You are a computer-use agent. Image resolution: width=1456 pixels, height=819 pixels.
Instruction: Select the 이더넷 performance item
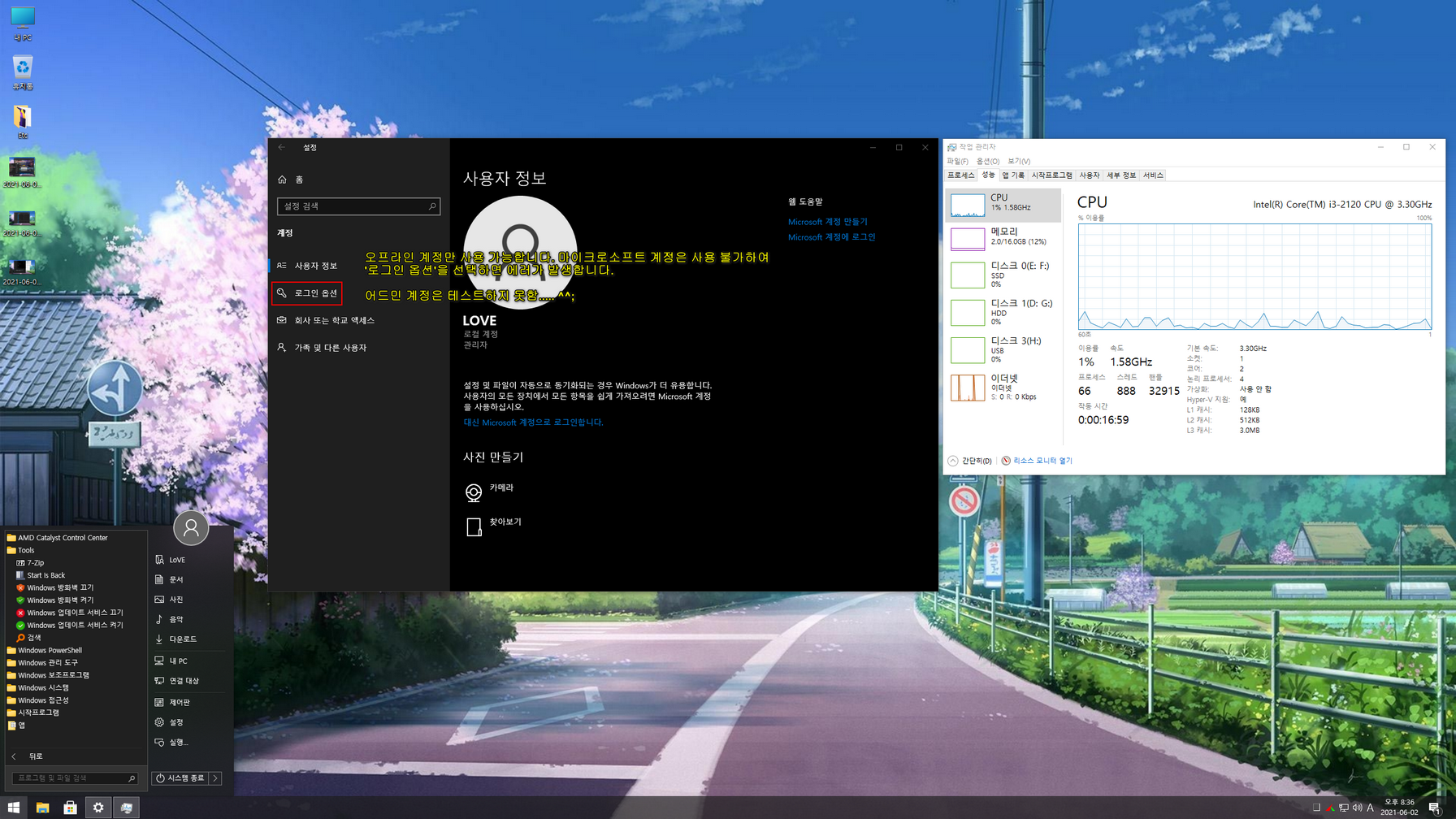1003,388
